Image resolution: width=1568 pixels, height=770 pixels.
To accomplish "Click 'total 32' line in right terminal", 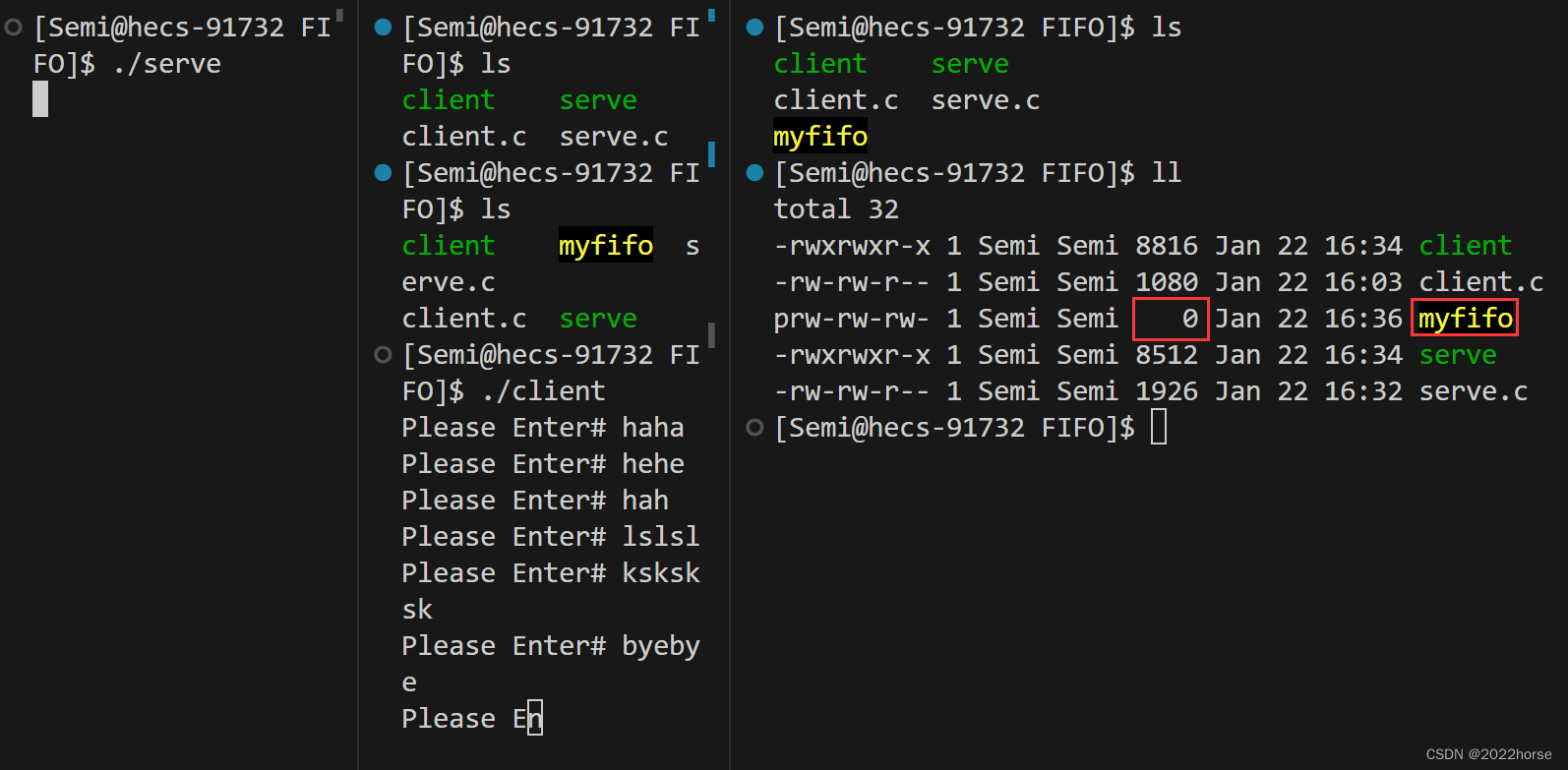I will click(836, 209).
